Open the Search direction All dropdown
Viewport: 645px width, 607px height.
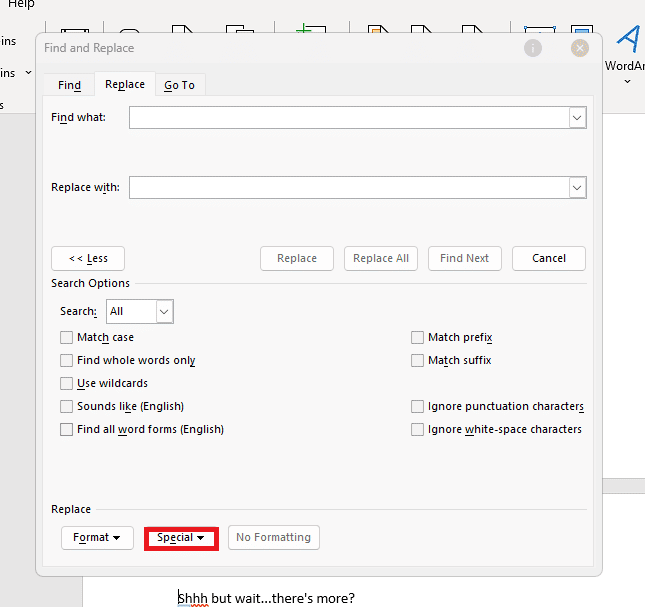[x=164, y=312]
